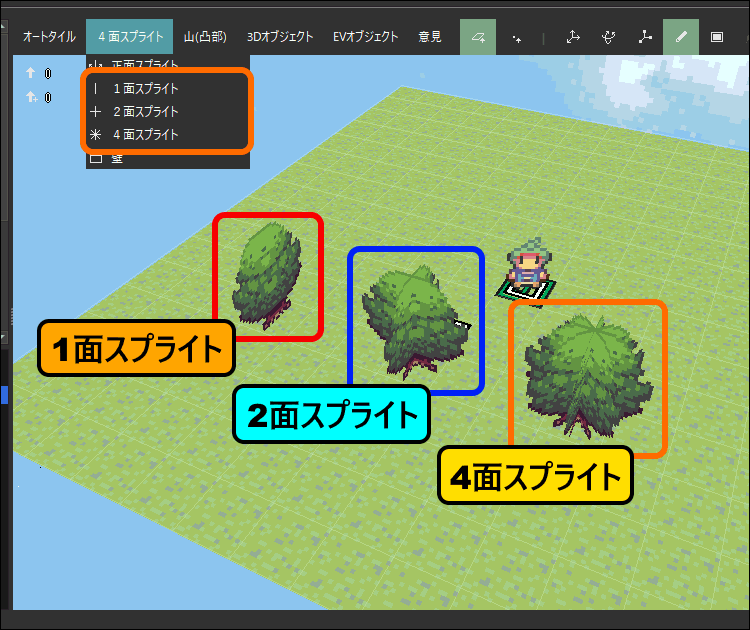Select the scale axes tool

coord(645,37)
